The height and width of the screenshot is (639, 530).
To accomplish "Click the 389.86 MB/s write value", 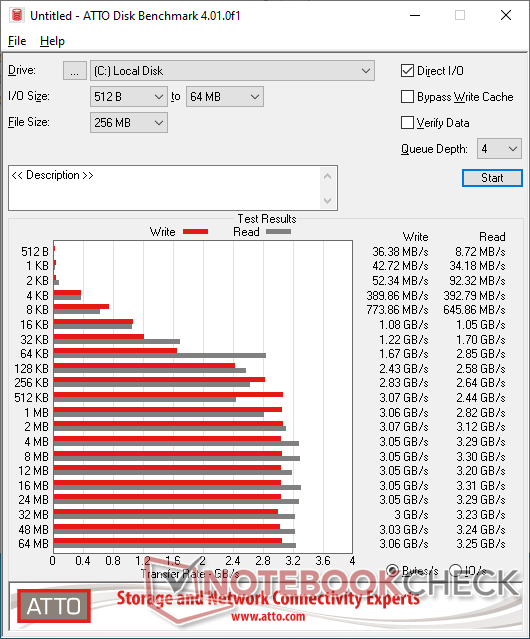I will [397, 295].
